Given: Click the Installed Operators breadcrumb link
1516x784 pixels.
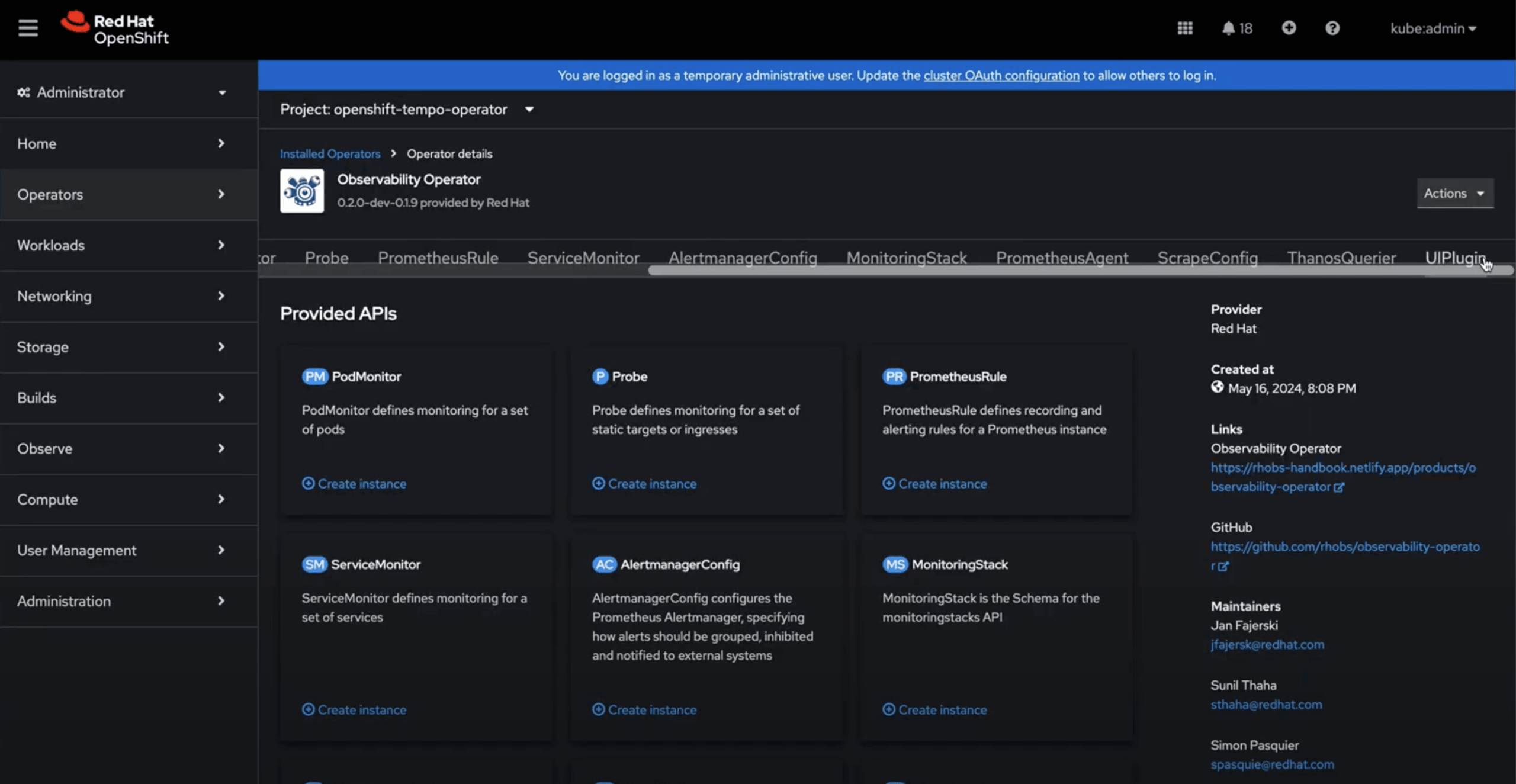Looking at the screenshot, I should 330,154.
